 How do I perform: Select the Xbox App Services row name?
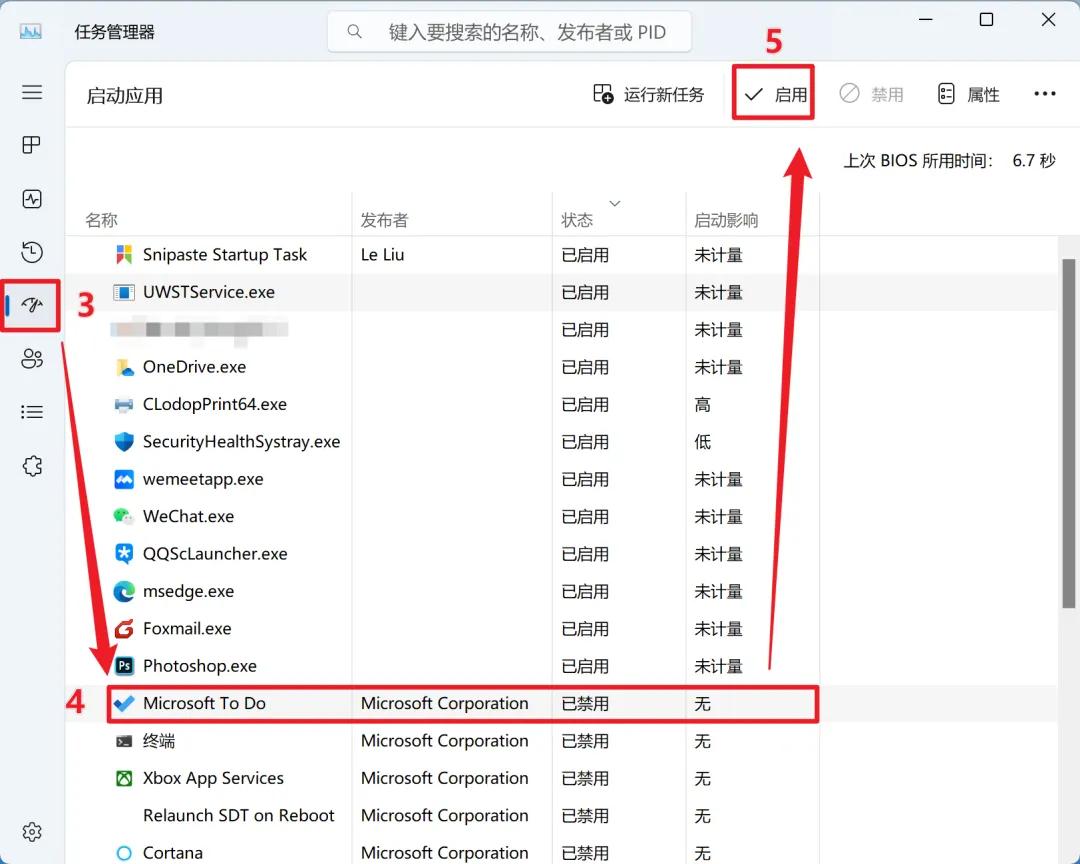click(213, 779)
